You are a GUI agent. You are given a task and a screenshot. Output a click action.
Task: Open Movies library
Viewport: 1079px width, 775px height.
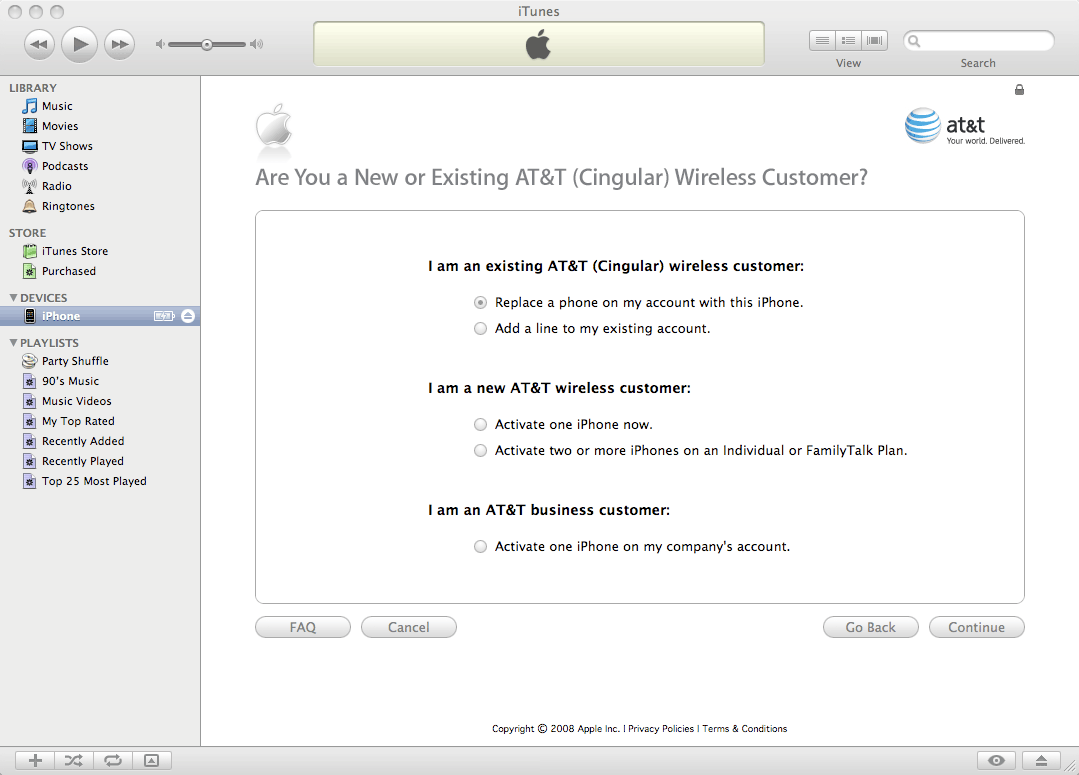pos(100,126)
